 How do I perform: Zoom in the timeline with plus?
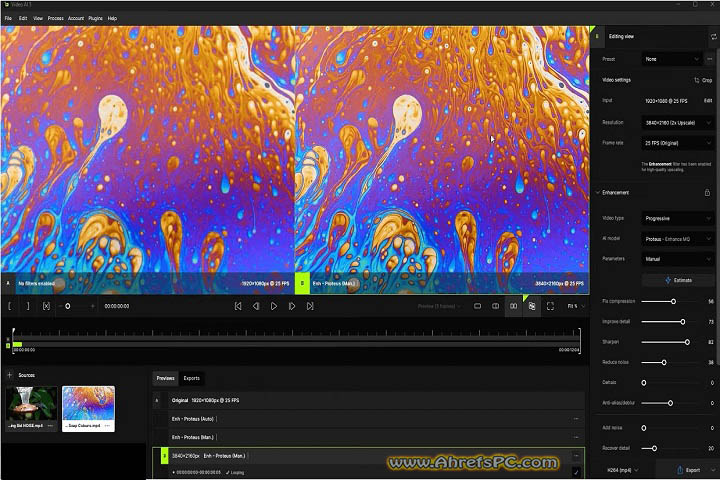92,306
